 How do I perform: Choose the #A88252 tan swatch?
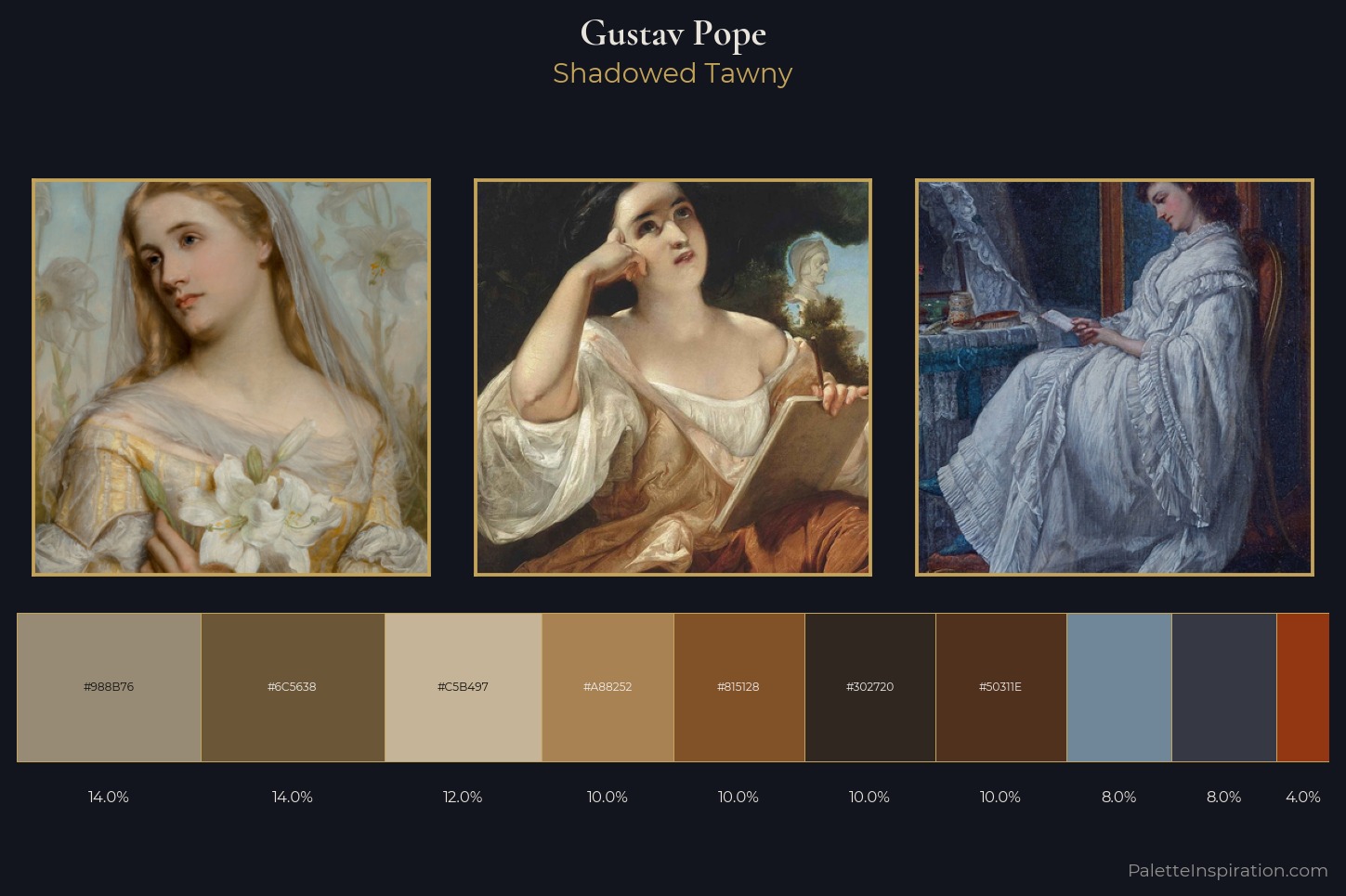(608, 687)
